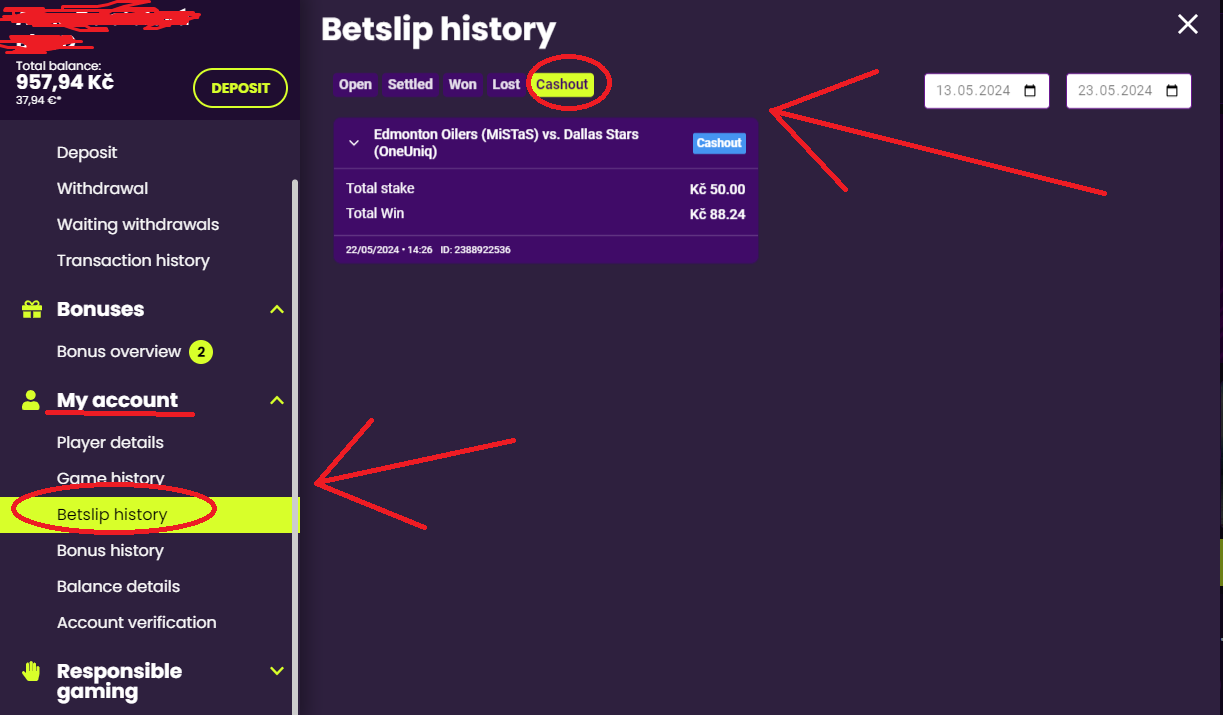Viewport: 1223px width, 715px height.
Task: Show Won betslips
Action: pos(462,85)
